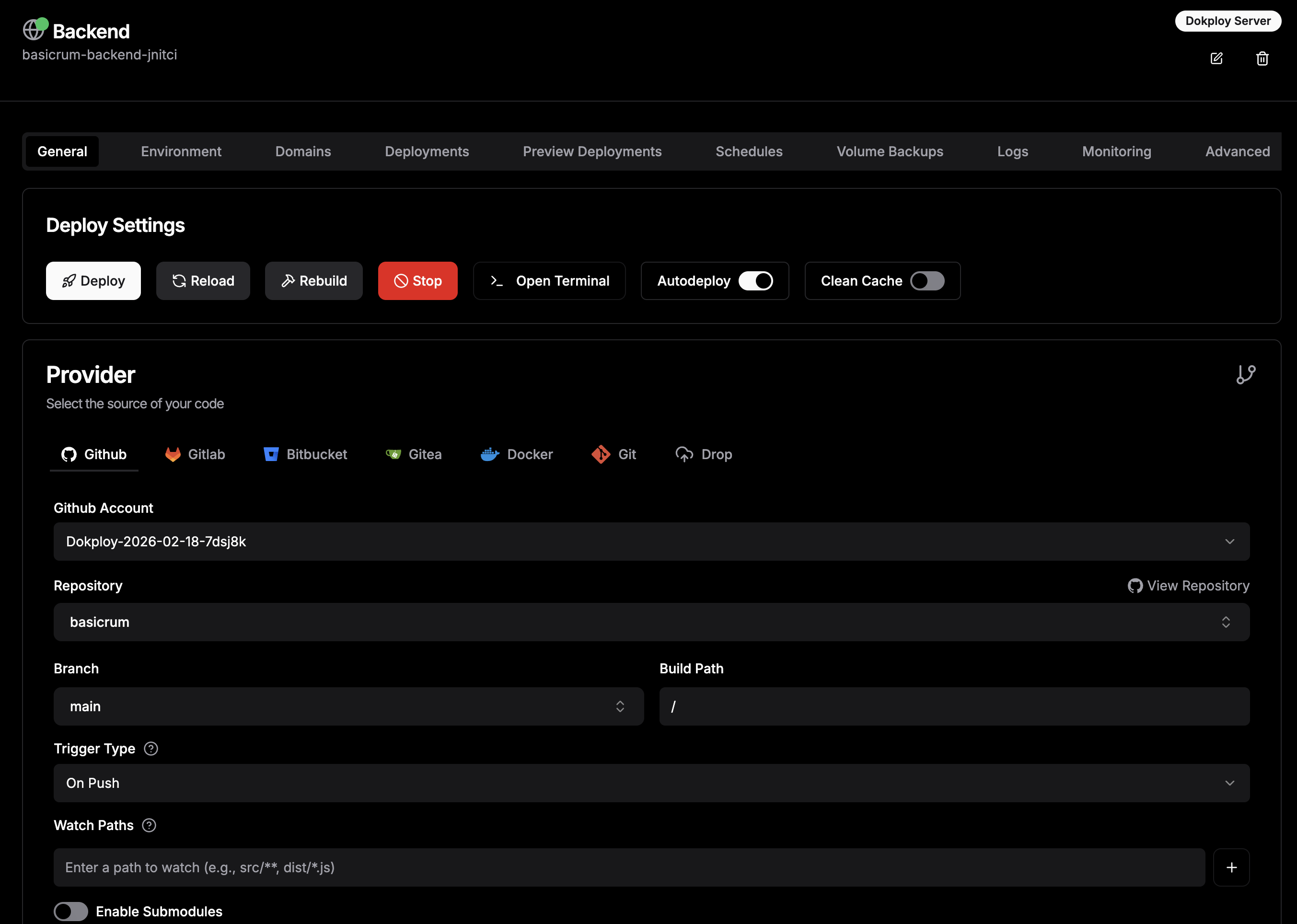Click the View Repository link
The image size is (1297, 924).
1188,586
